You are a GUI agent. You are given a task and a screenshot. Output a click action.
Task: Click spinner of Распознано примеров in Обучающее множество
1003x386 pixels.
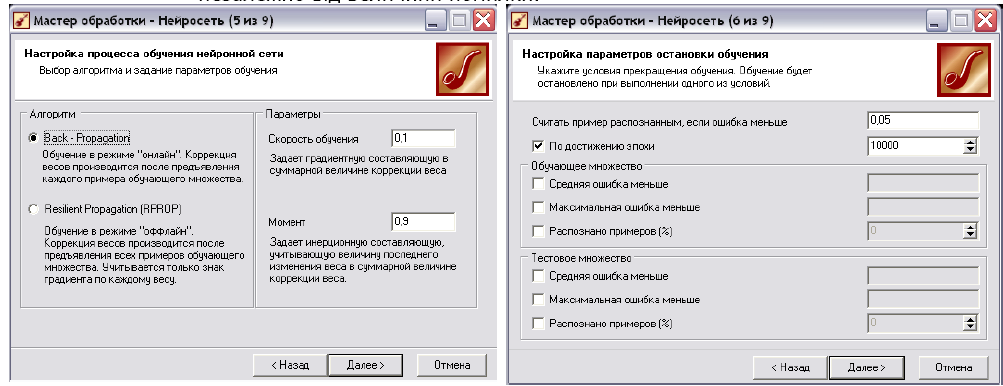[971, 230]
